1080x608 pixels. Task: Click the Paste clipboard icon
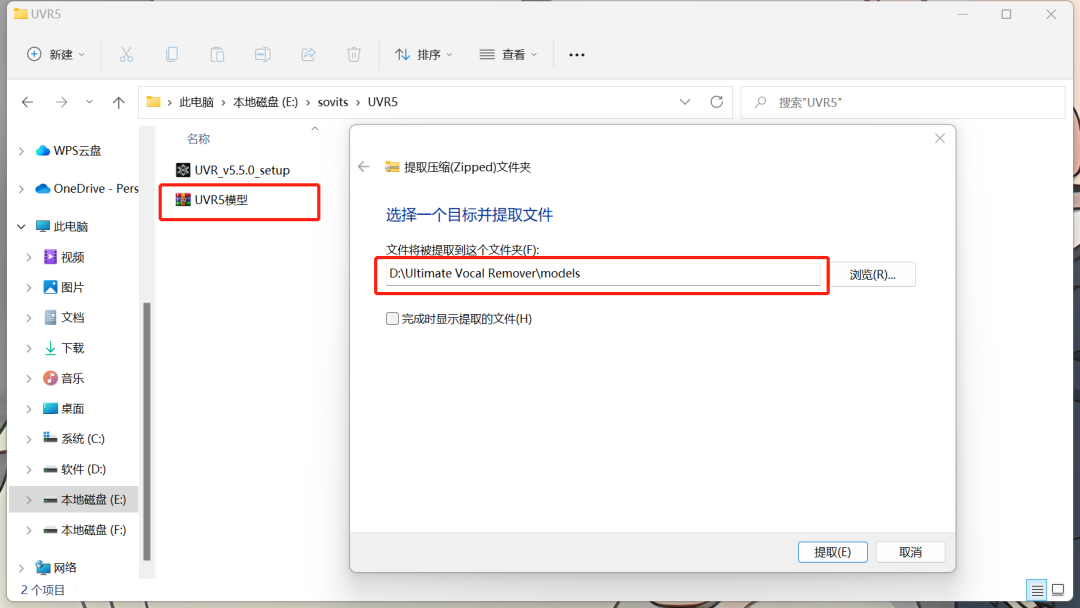pyautogui.click(x=217, y=54)
